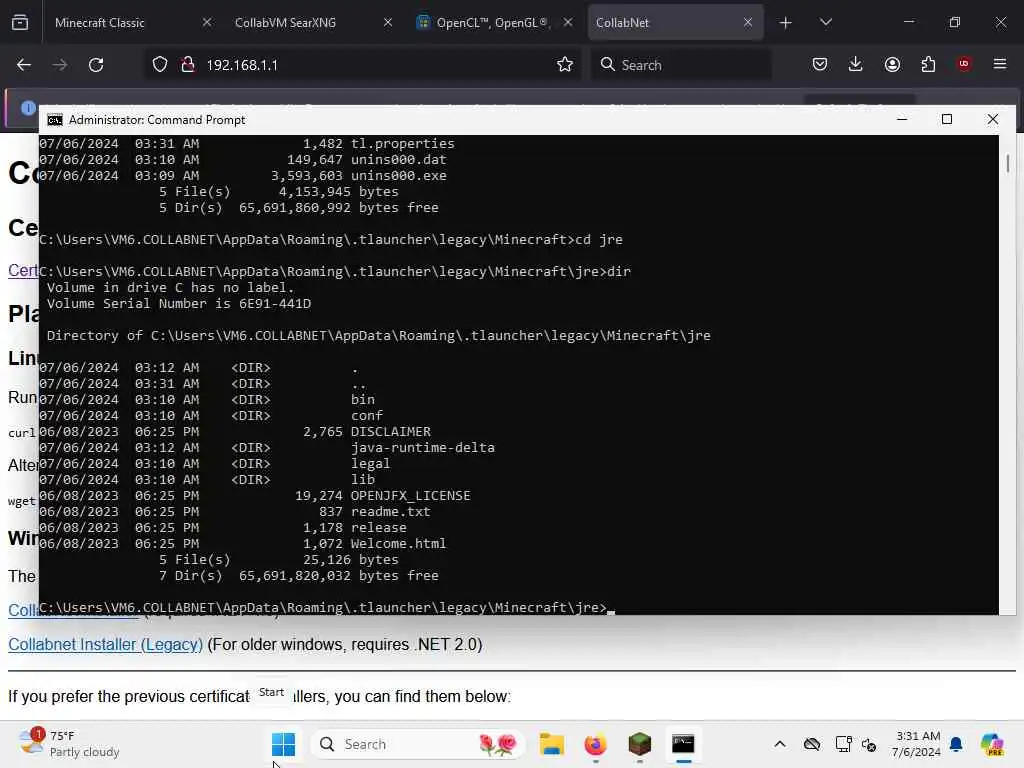The height and width of the screenshot is (768, 1024).
Task: Reload the current page
Action: (96, 65)
